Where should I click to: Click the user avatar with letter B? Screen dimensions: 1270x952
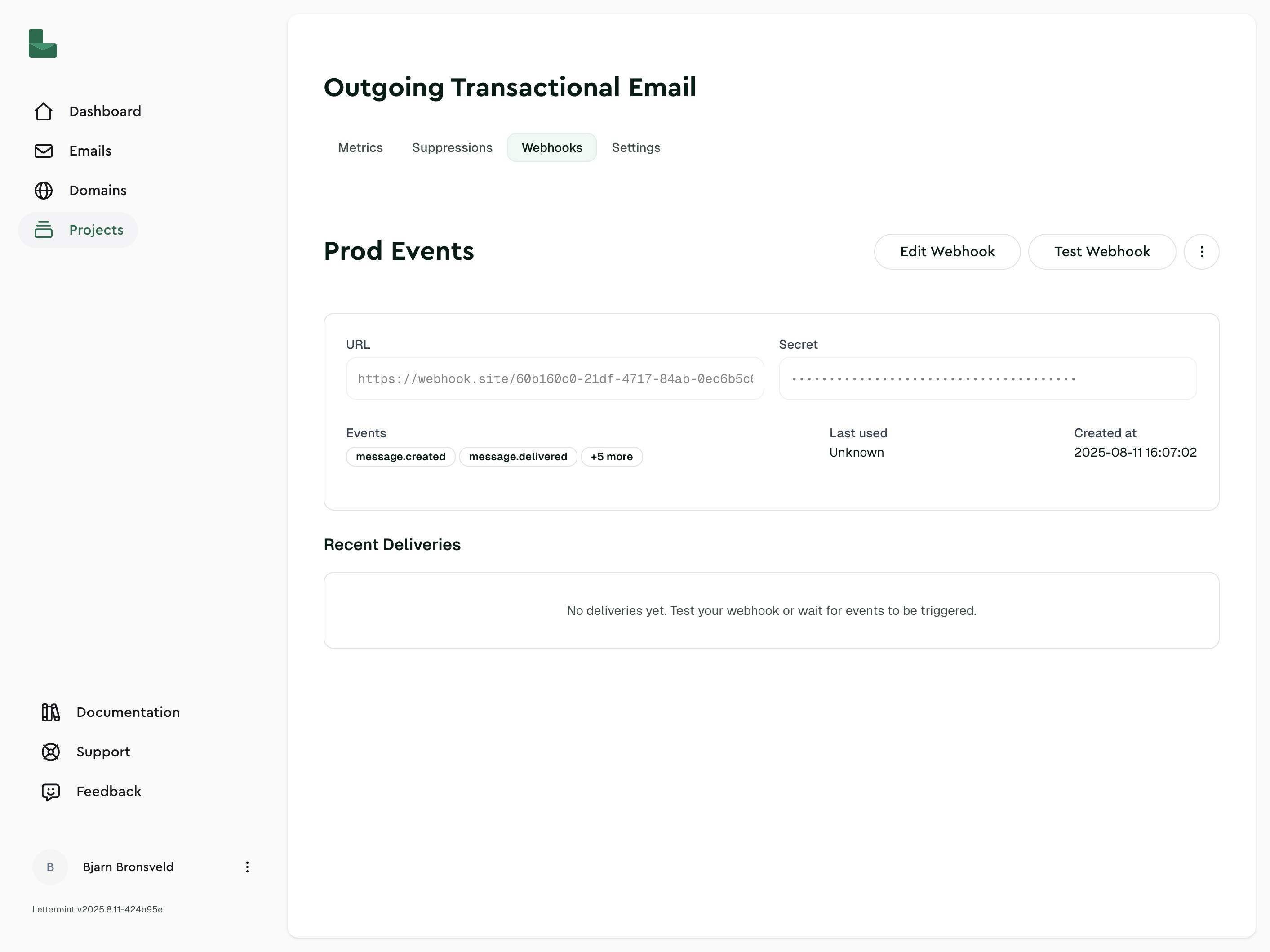coord(50,867)
